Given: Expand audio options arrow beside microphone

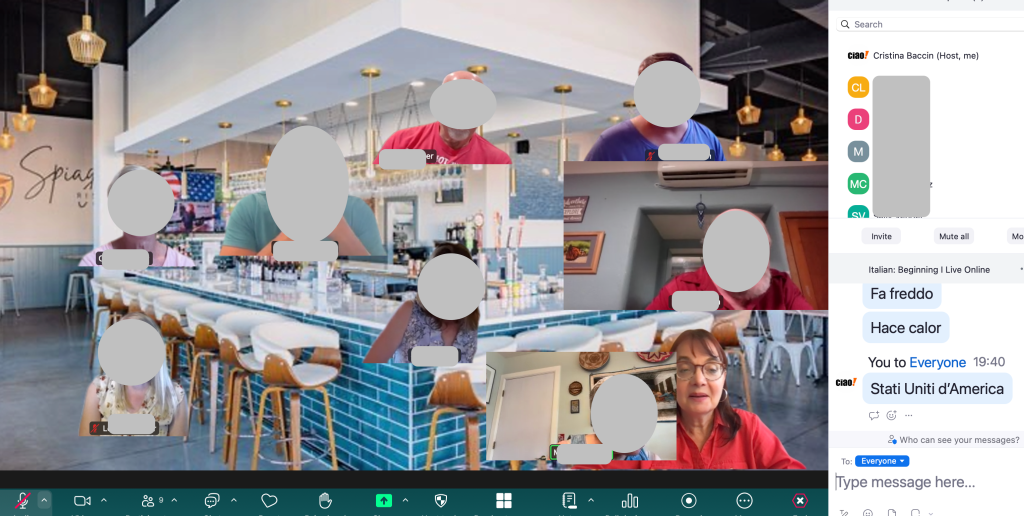Looking at the screenshot, I should (x=44, y=500).
